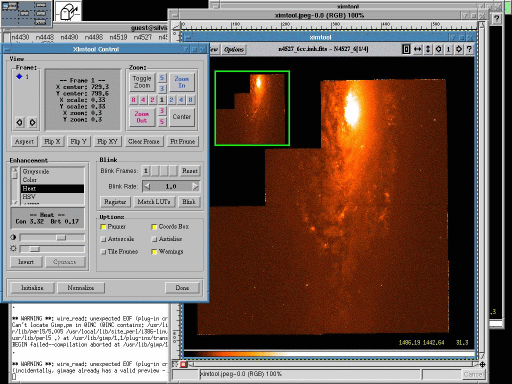Click pink 5 beside Zoom Out
Viewport: 512px width, 384px height.
pos(162,122)
